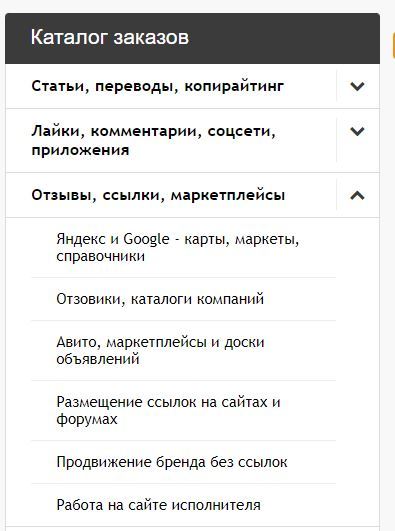Viewport: 395px width, 531px height.
Task: Select Продвижение бренда без ссылок item
Action: (172, 462)
